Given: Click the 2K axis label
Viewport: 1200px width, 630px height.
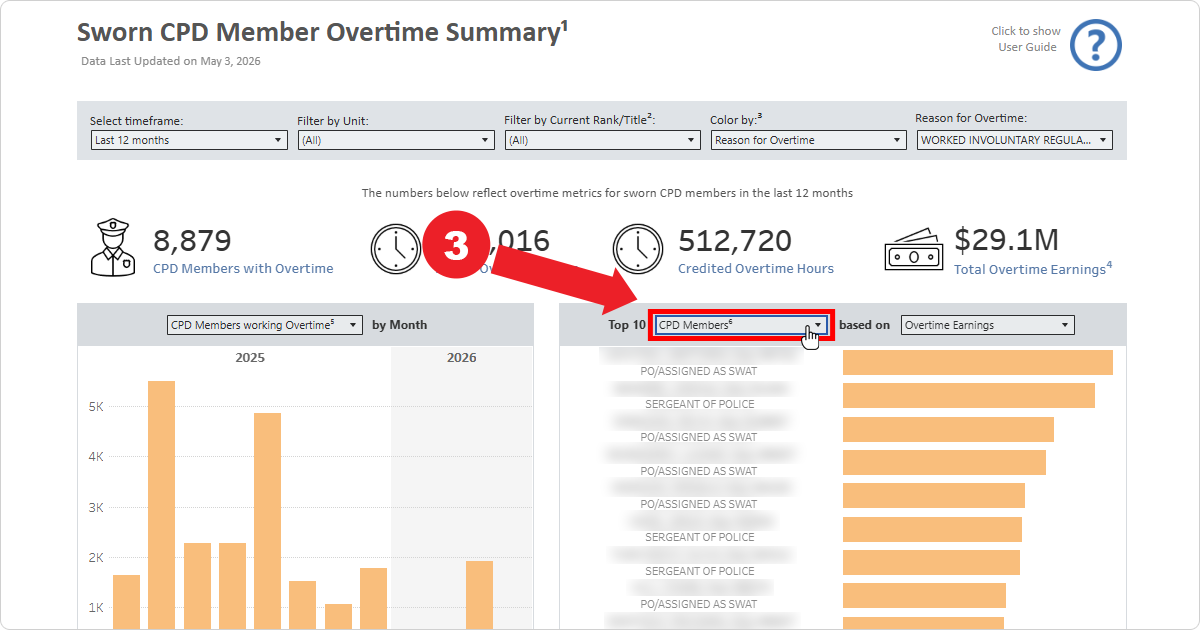Looking at the screenshot, I should coord(96,557).
